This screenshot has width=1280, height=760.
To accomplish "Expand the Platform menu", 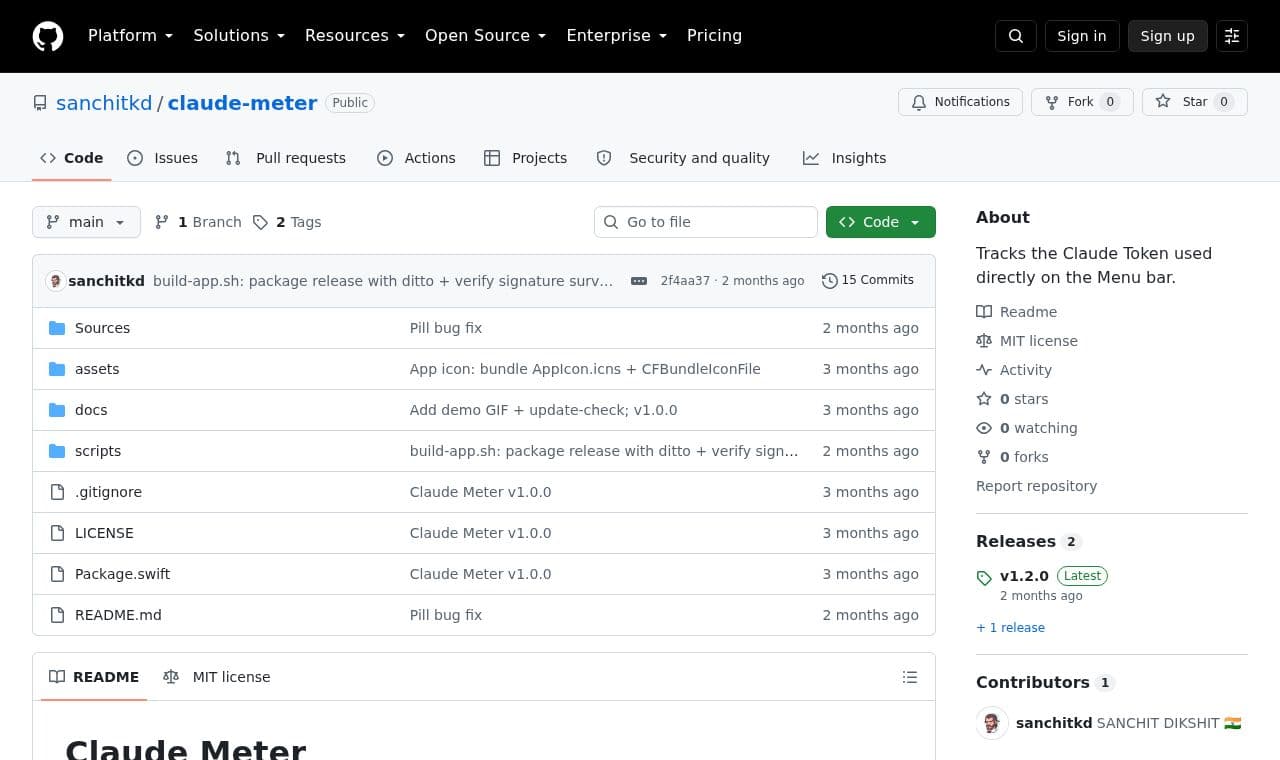I will click(131, 36).
